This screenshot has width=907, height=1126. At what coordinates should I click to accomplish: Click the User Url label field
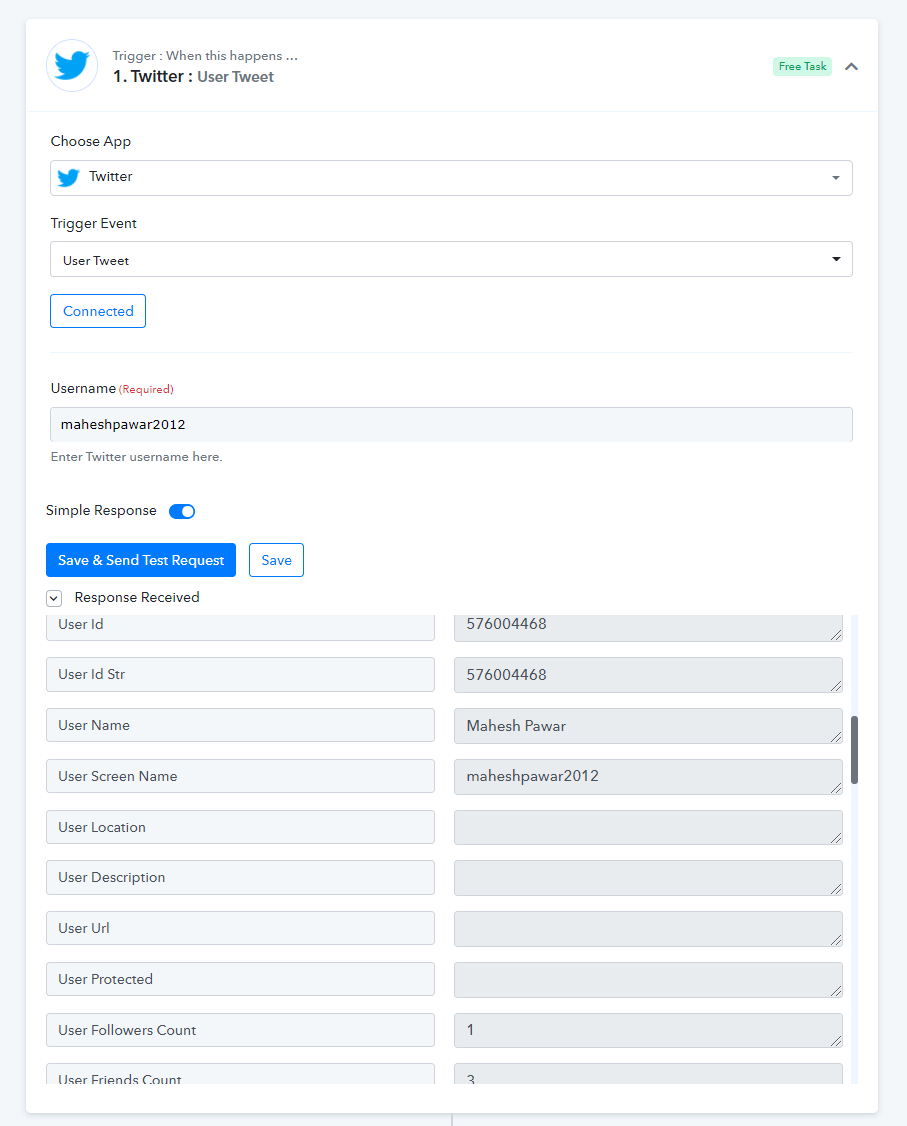click(240, 928)
